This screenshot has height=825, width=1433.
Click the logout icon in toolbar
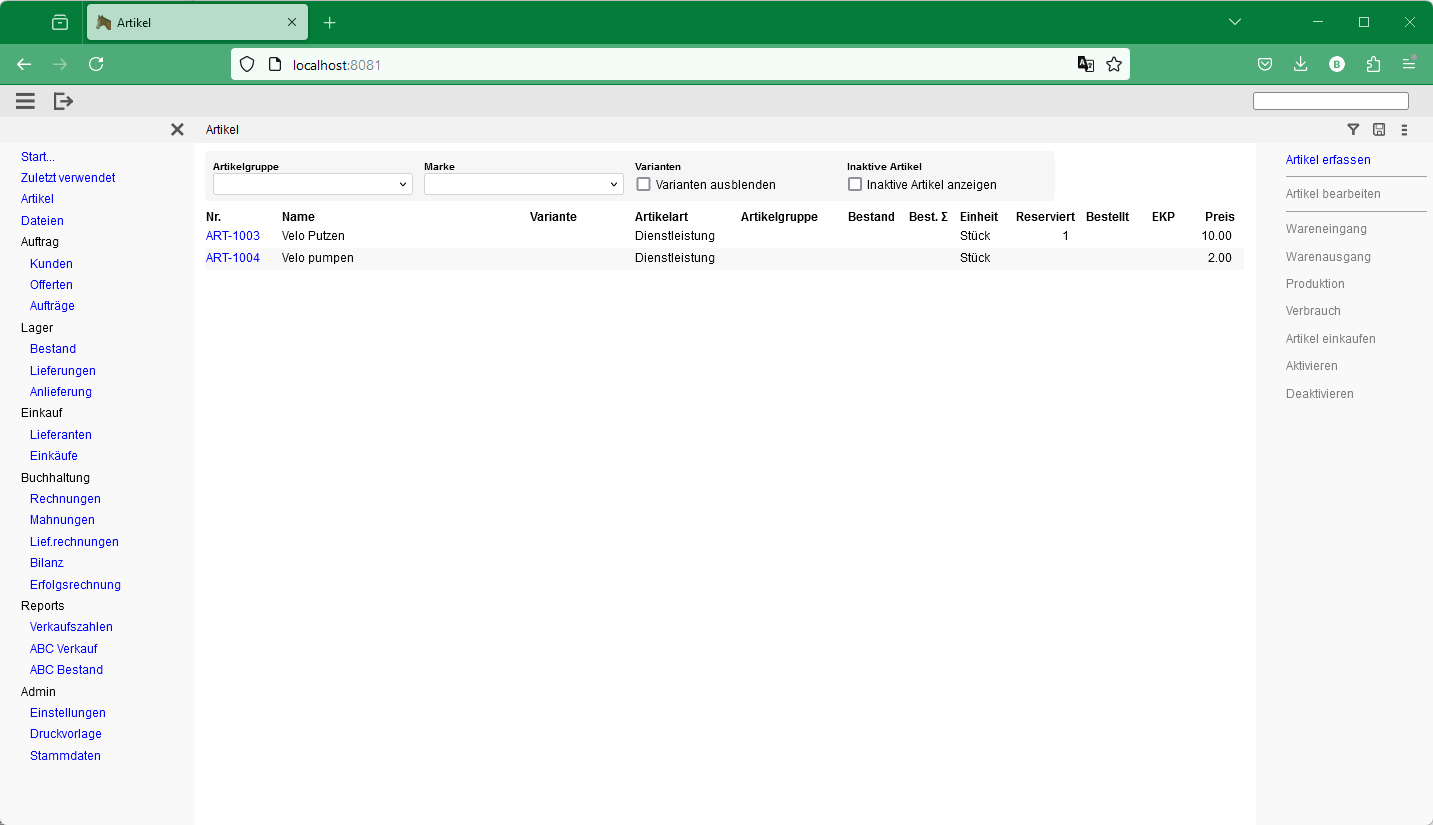(x=63, y=101)
